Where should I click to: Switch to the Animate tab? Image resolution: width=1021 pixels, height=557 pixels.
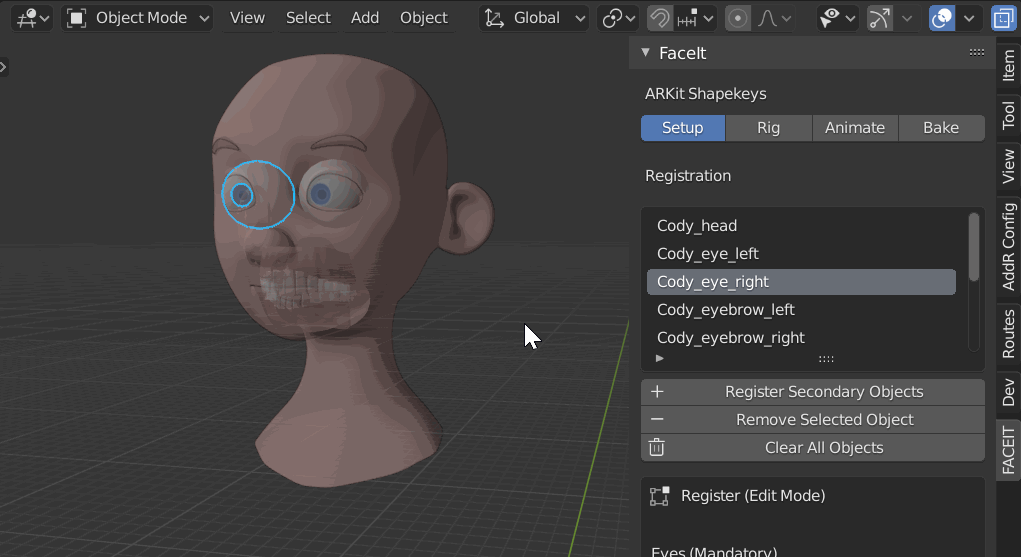(x=855, y=128)
